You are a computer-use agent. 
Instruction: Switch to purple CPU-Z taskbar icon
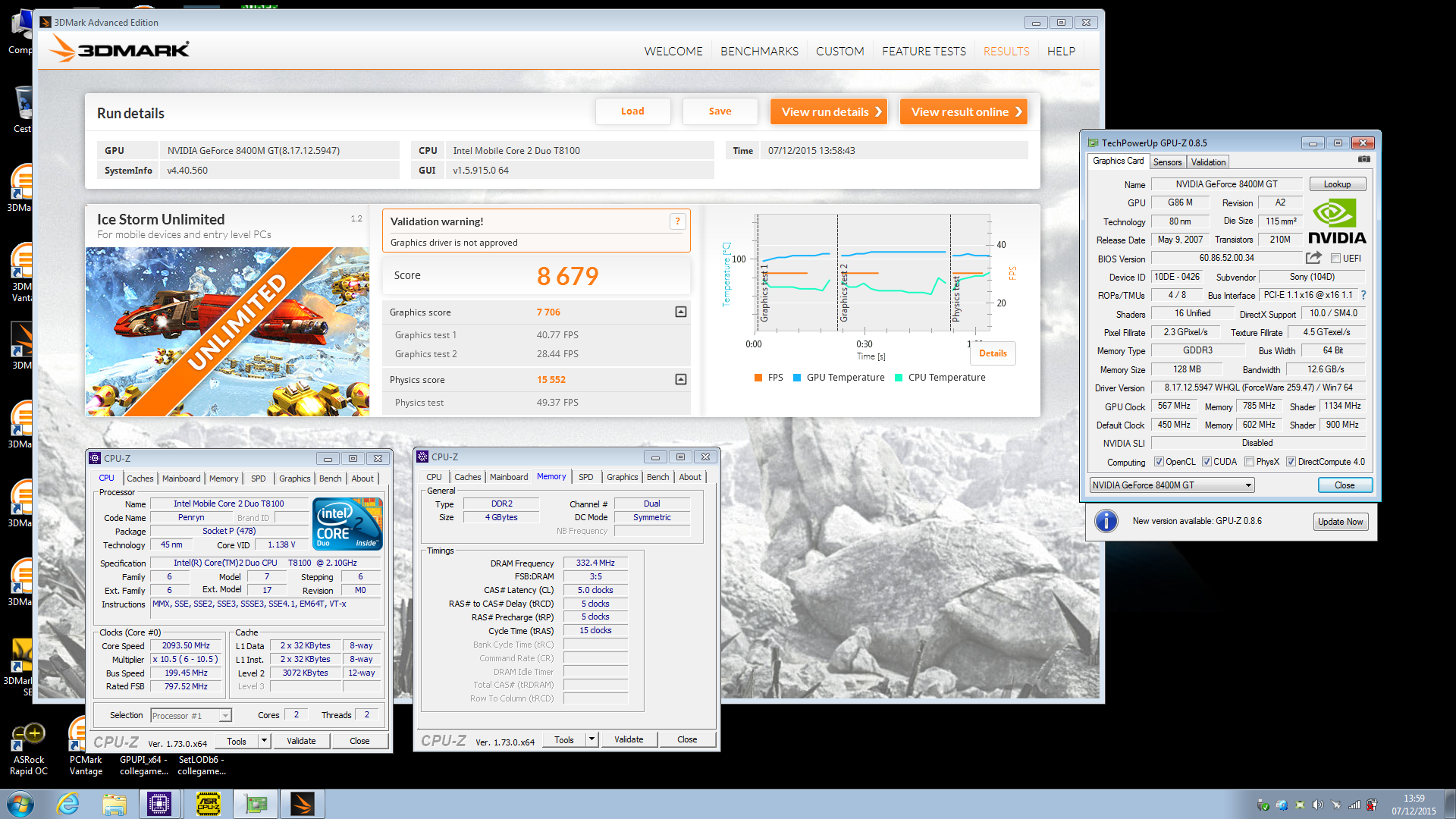tap(159, 804)
